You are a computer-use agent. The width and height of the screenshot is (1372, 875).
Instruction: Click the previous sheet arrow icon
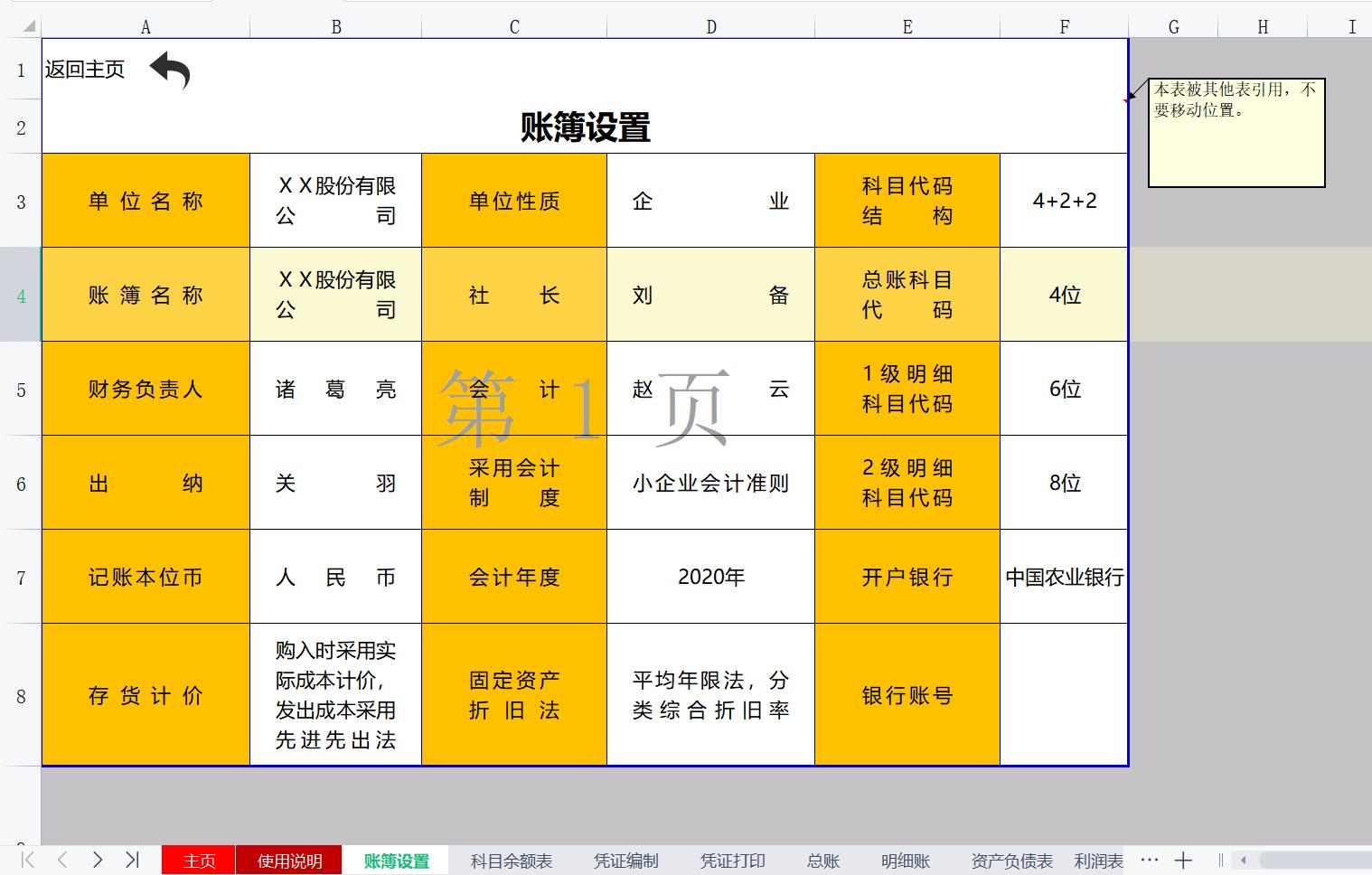pos(61,861)
